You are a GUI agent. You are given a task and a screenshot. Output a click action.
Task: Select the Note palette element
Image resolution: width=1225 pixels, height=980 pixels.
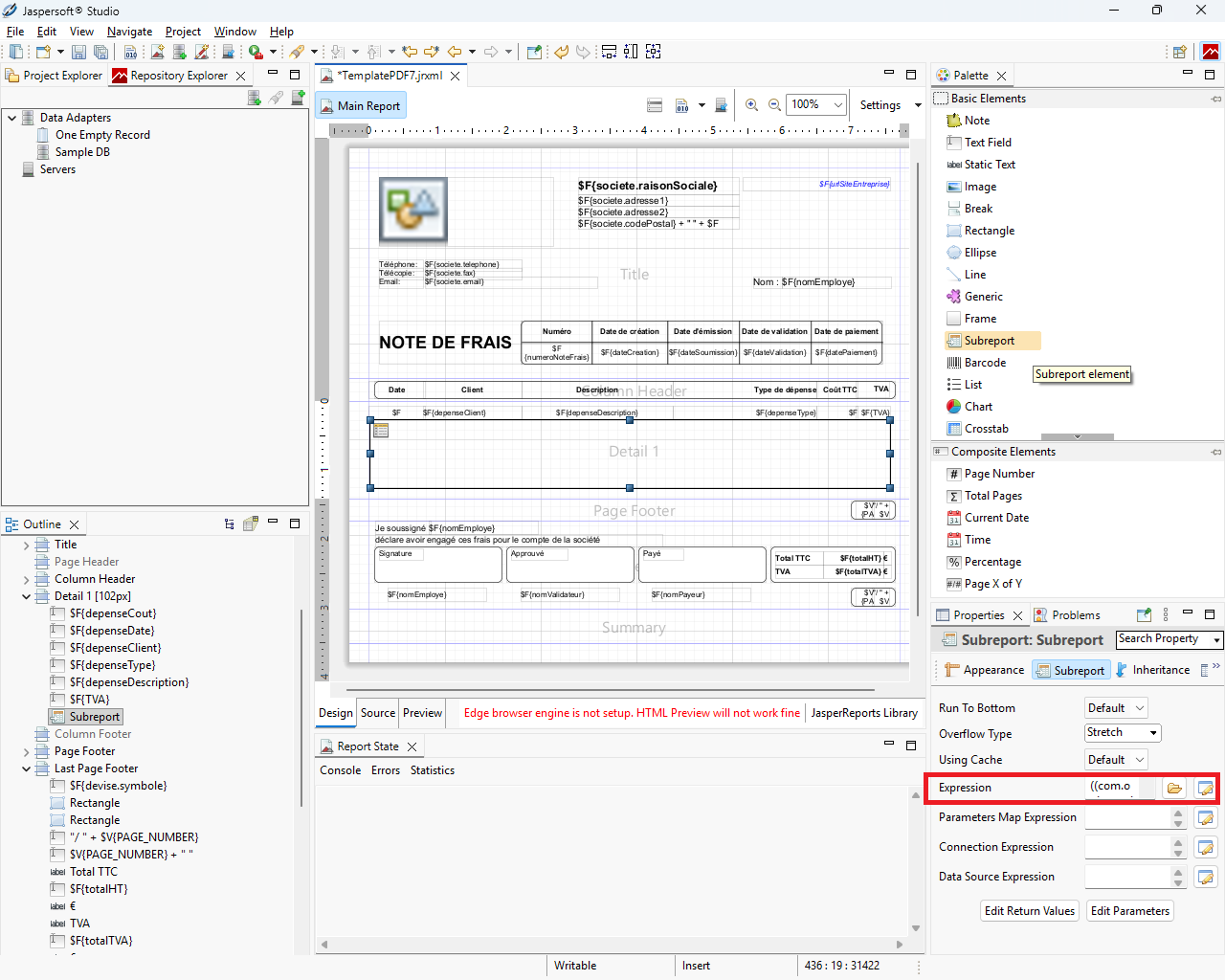point(968,121)
